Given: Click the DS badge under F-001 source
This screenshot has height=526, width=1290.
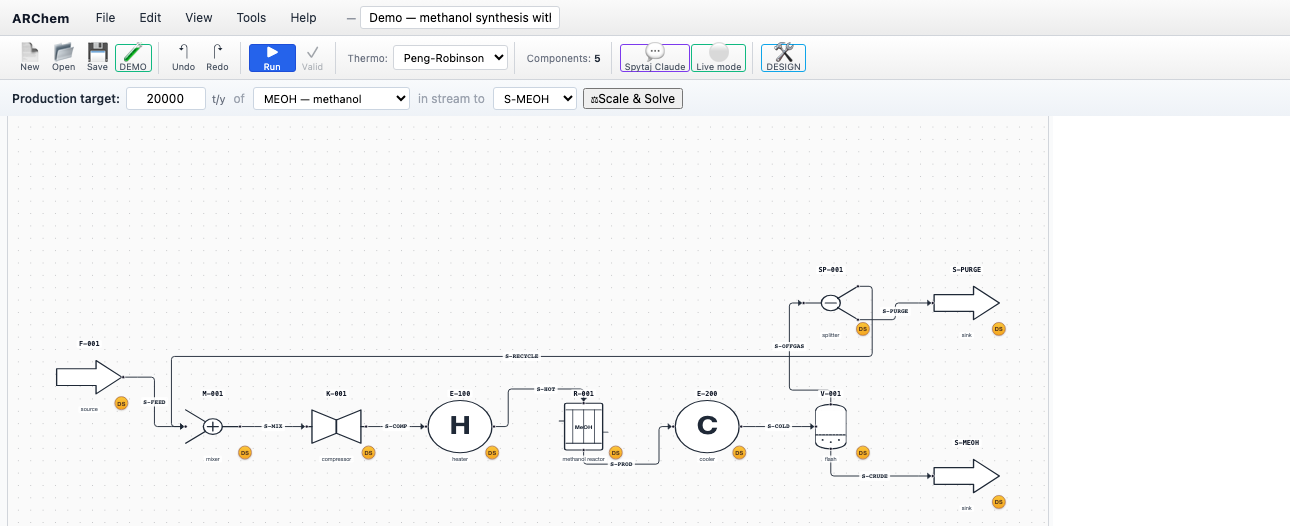Looking at the screenshot, I should click(121, 404).
